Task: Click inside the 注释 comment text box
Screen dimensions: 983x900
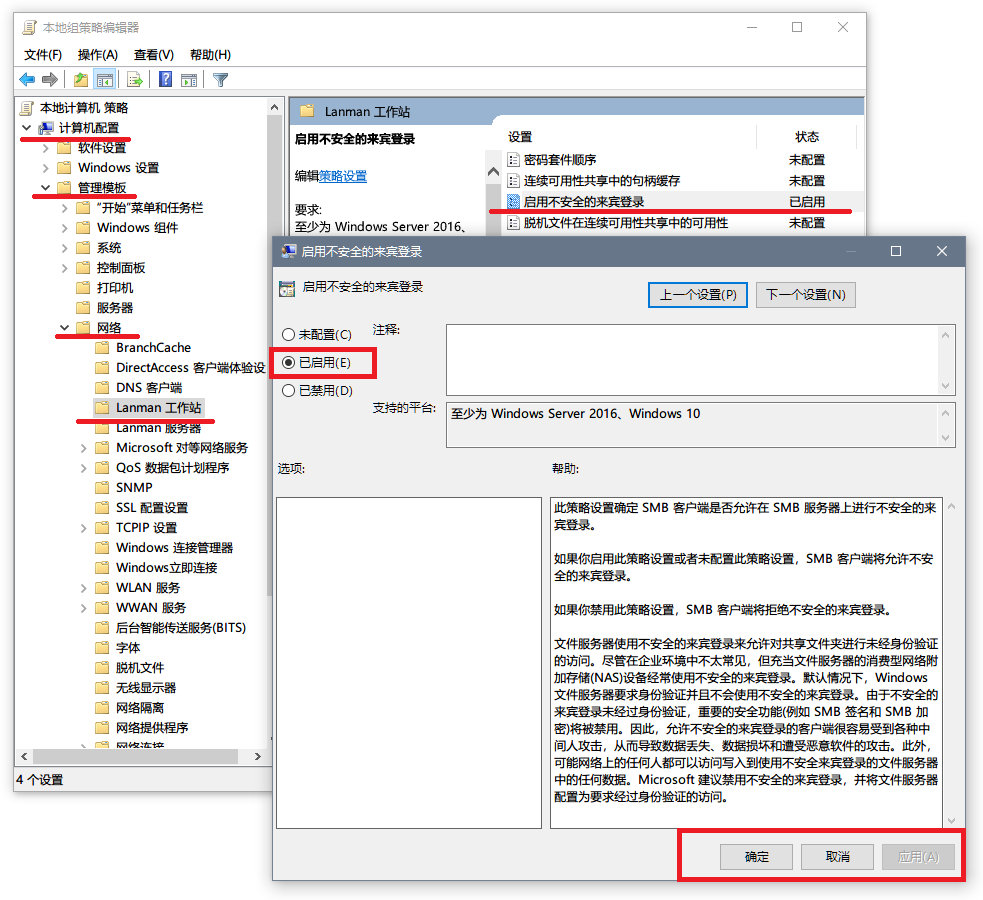Action: coord(690,359)
